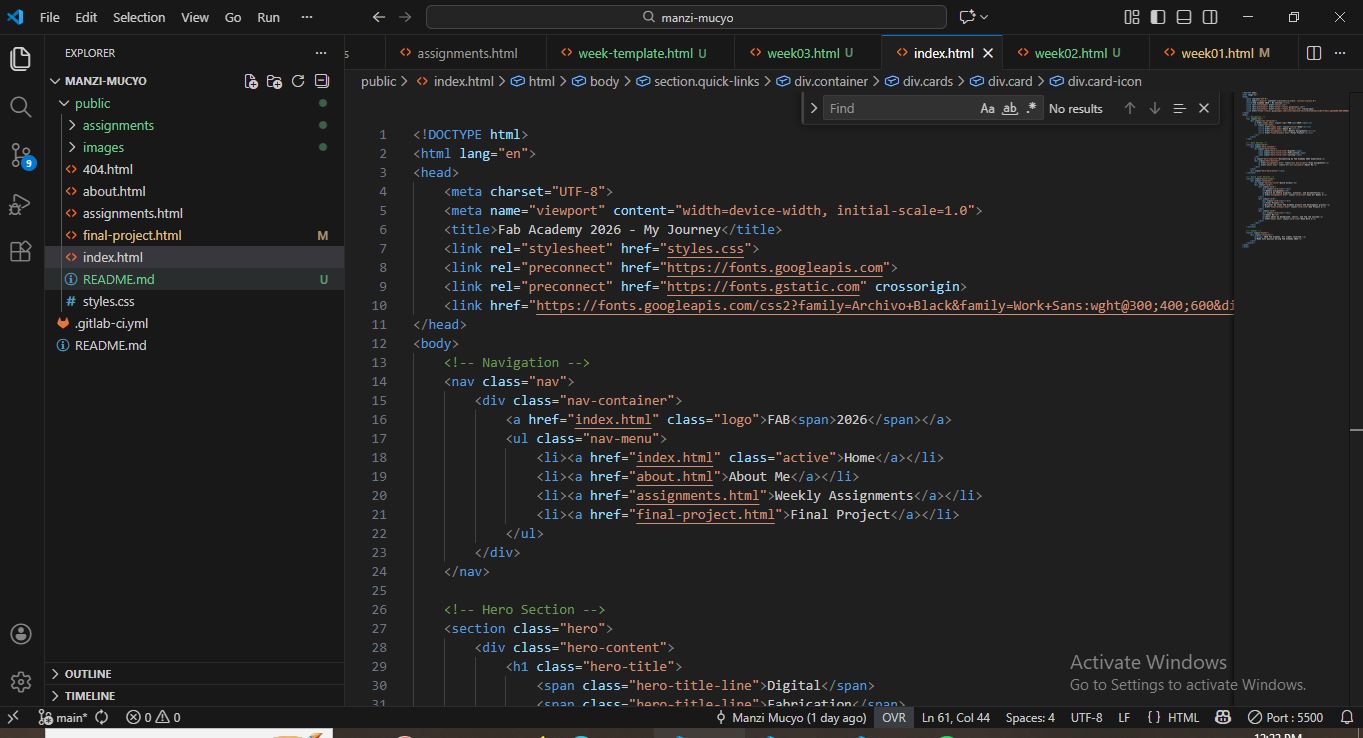Open Run and Debug view icon

(x=20, y=204)
